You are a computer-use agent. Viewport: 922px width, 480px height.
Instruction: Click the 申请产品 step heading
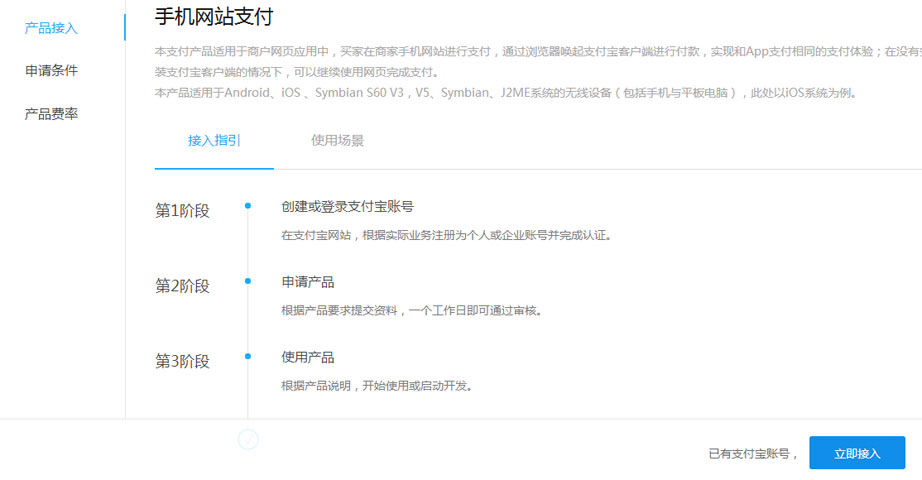(x=308, y=282)
